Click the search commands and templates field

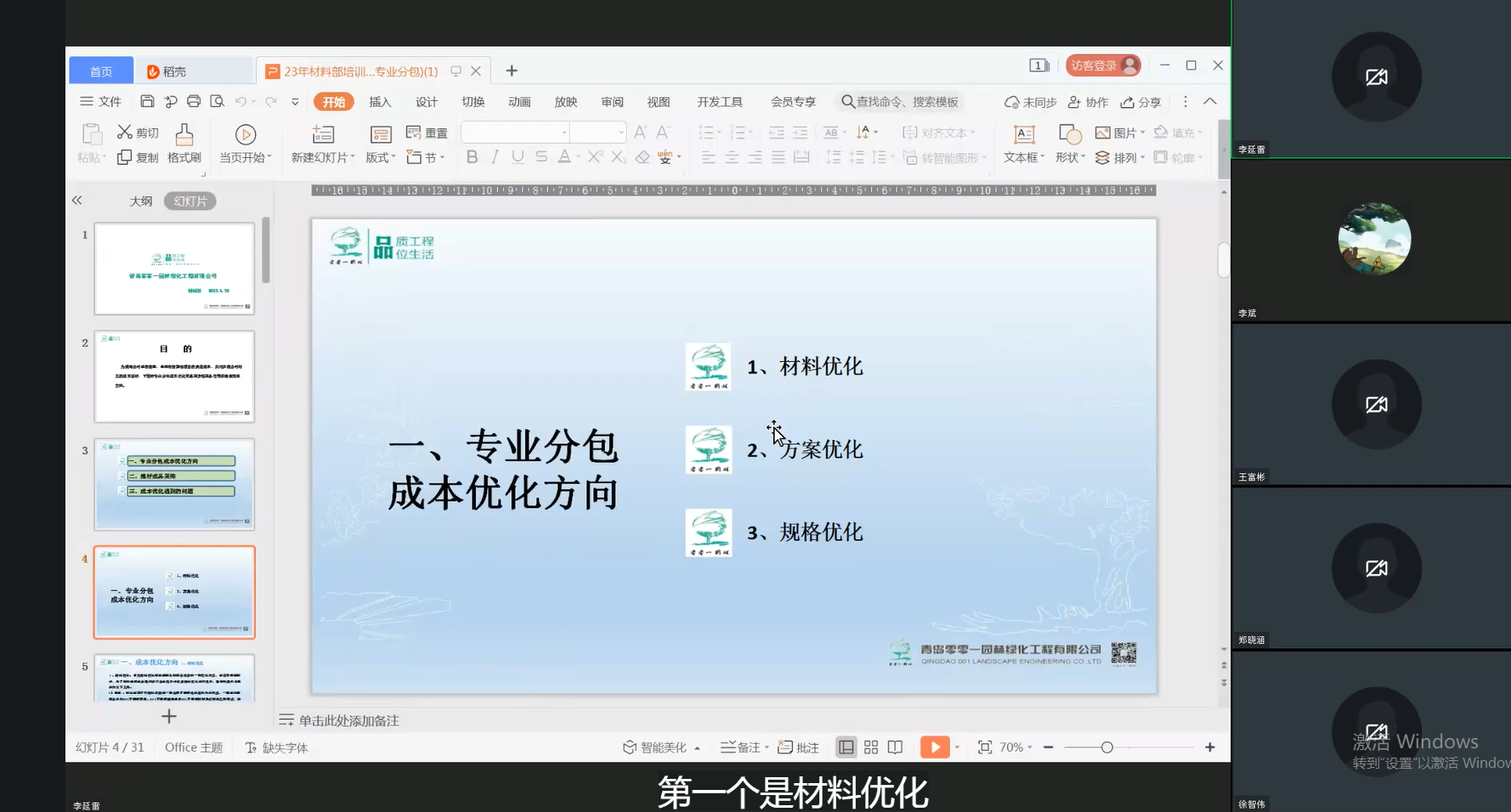[x=901, y=102]
